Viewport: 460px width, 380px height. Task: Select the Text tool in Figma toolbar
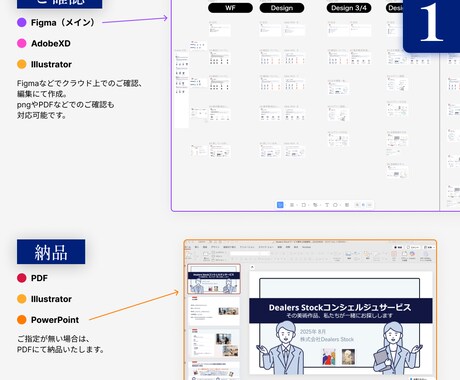click(327, 205)
